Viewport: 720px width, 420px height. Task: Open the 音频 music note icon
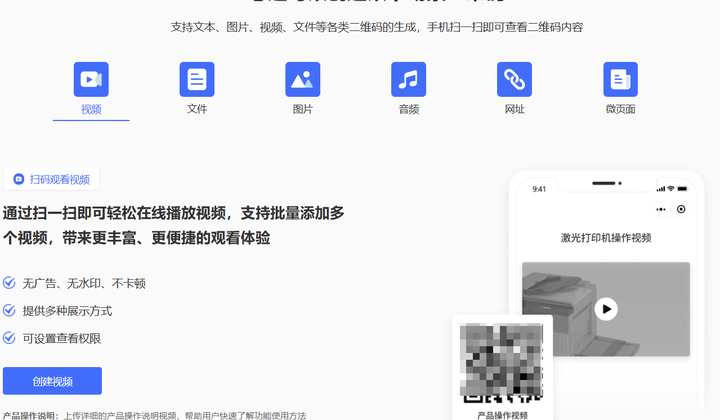[x=408, y=79]
